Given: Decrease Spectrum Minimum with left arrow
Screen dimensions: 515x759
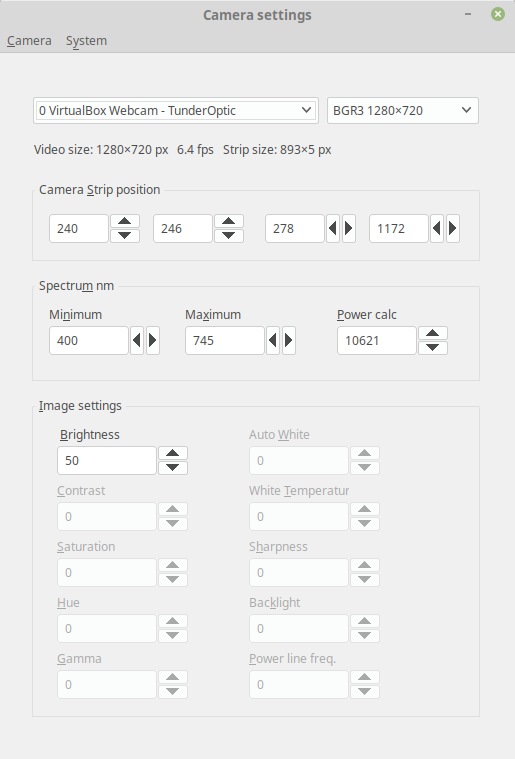Looking at the screenshot, I should tap(137, 340).
